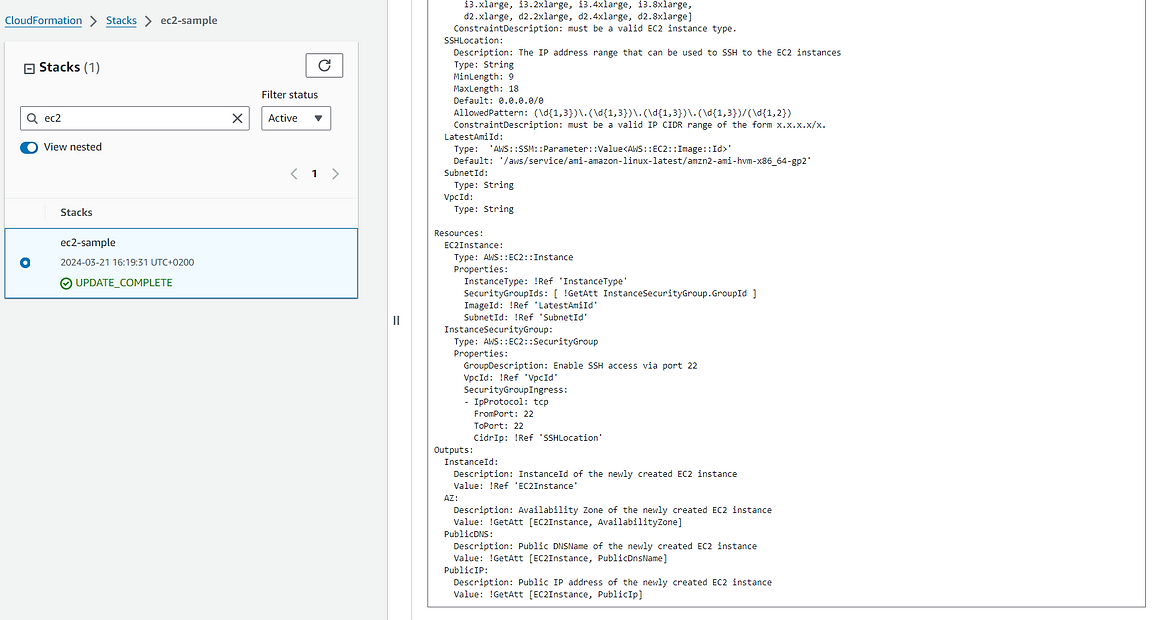Click the PublicIP: output line
Screen dimensions: 1156x620
(x=466, y=570)
